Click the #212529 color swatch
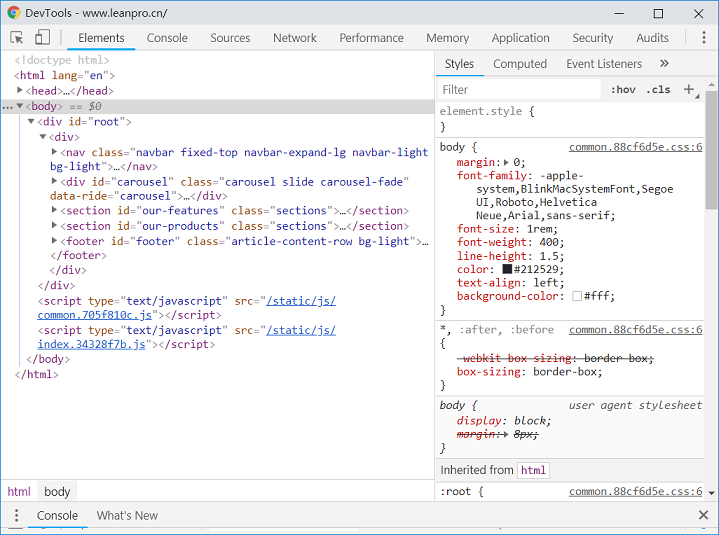The image size is (719, 535). (507, 269)
